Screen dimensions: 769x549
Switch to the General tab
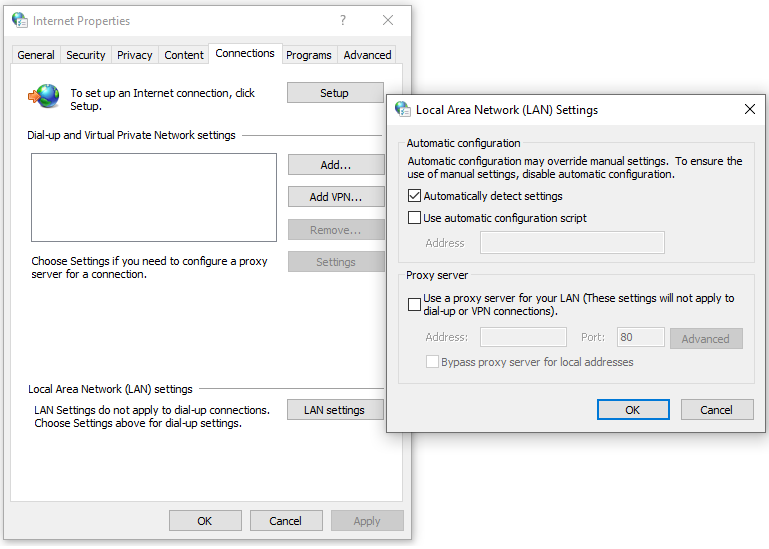pos(36,55)
